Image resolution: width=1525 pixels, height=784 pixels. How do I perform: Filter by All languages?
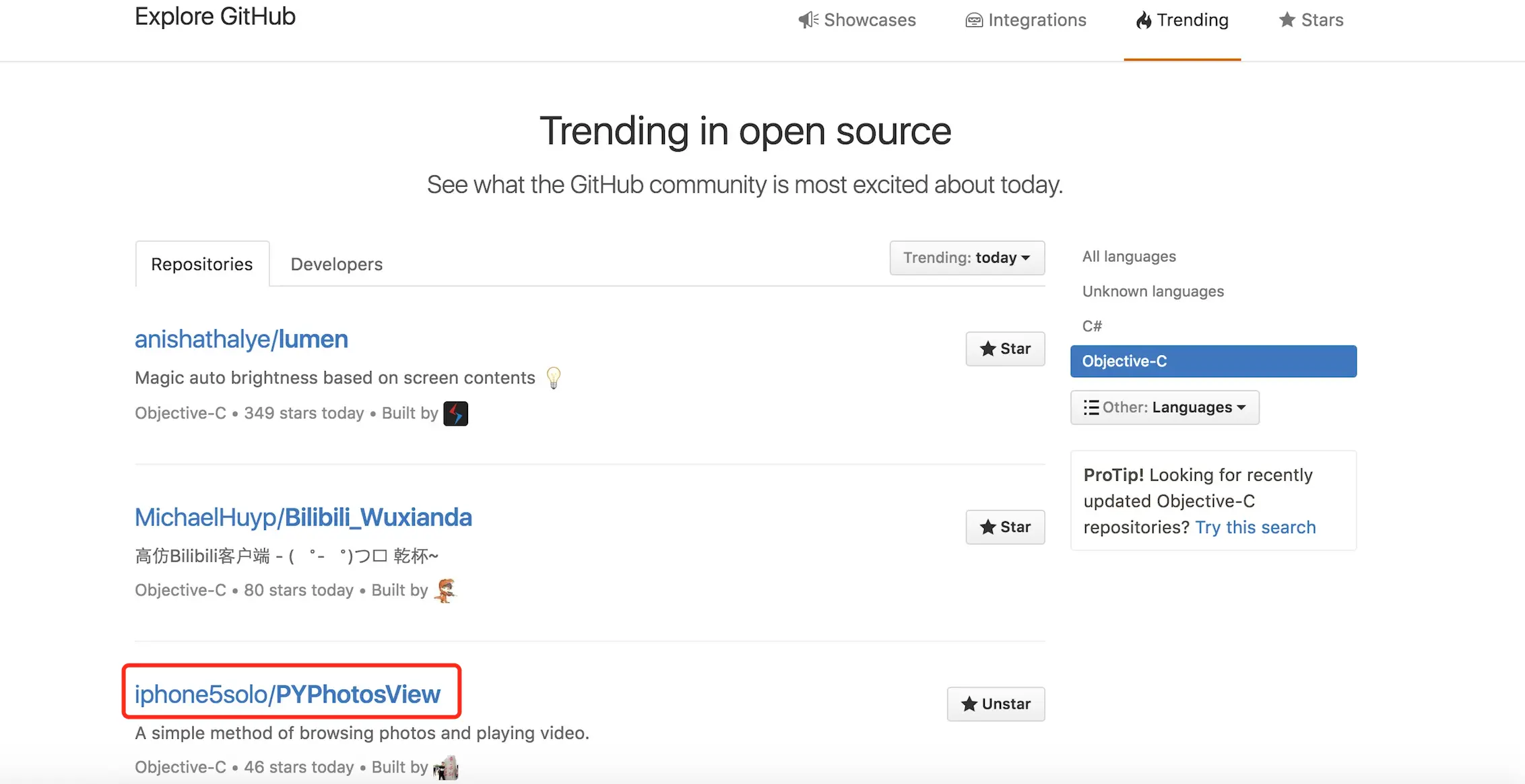pyautogui.click(x=1129, y=257)
